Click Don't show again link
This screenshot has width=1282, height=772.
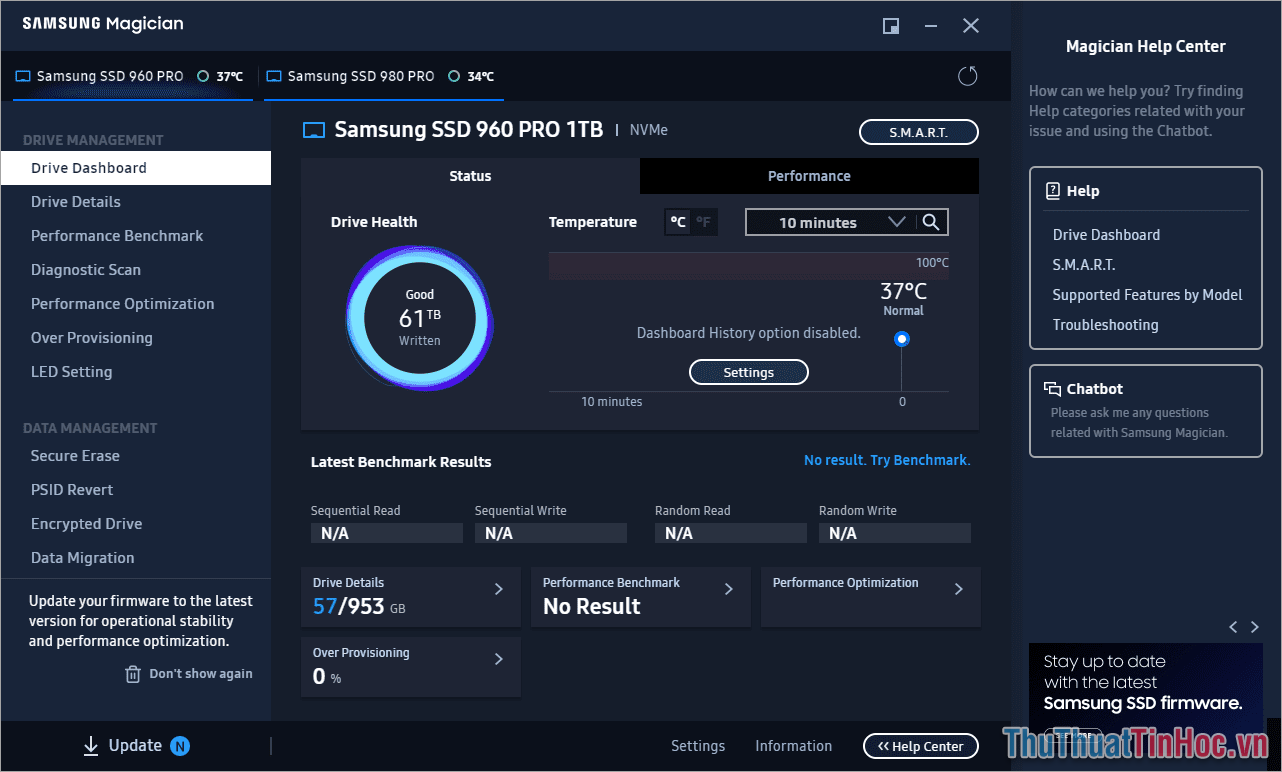pos(201,674)
